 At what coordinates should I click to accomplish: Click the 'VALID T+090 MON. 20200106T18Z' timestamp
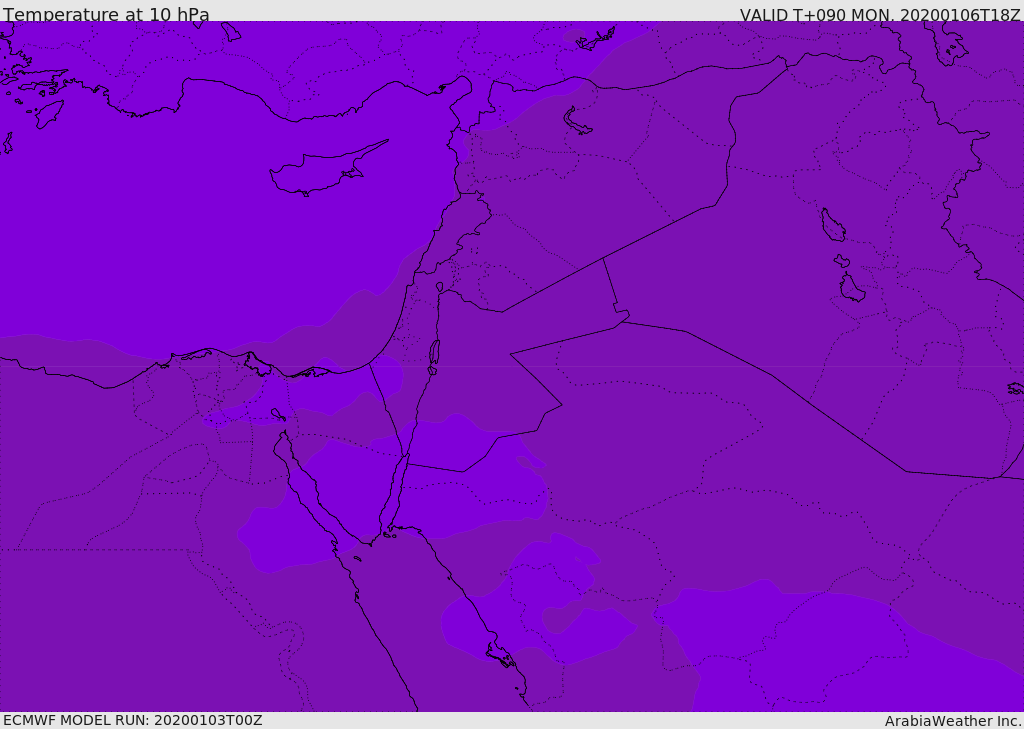[x=880, y=14]
